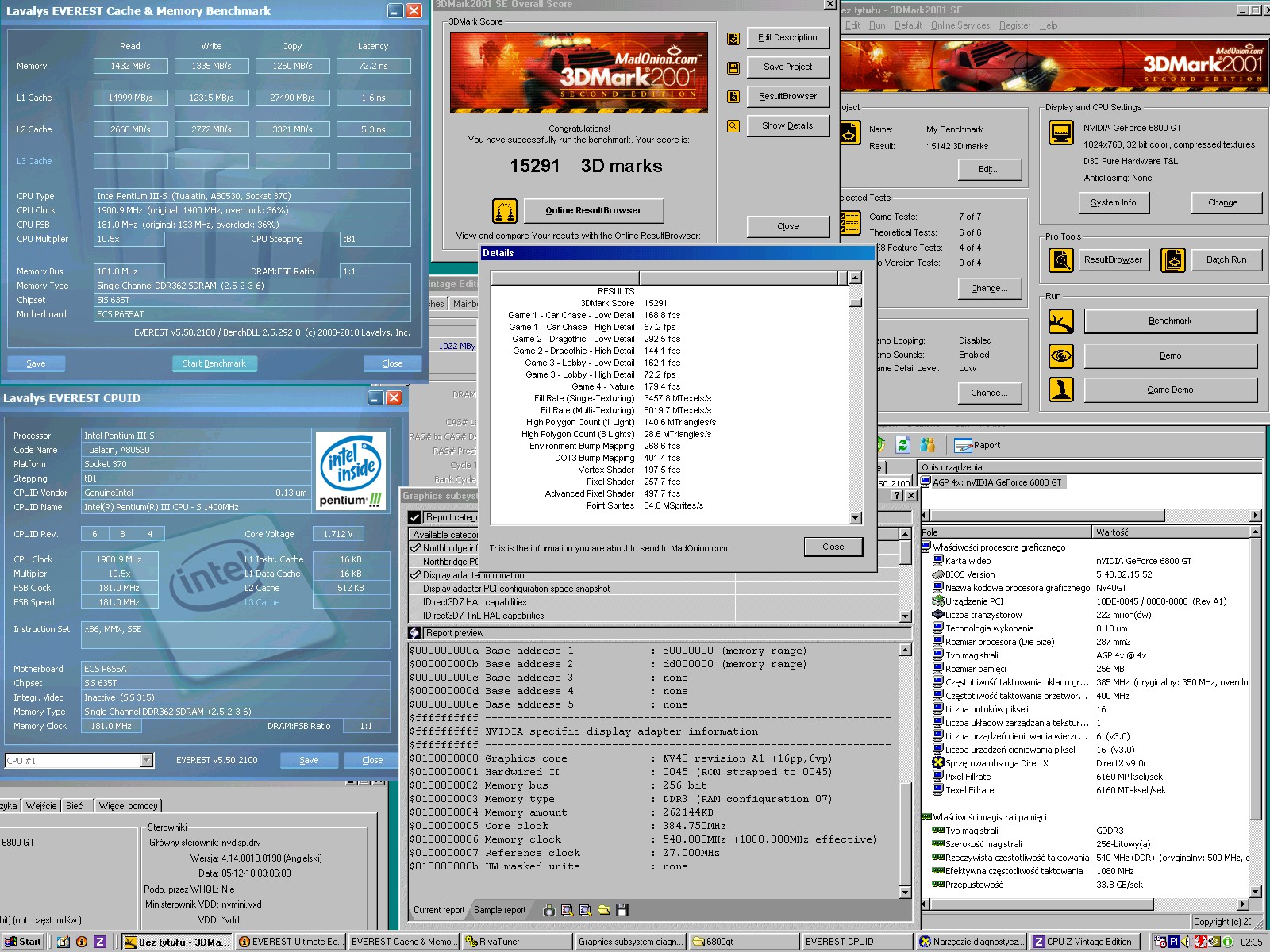Viewport: 1270px width, 952px height.
Task: Click the System Info button
Action: (1113, 202)
